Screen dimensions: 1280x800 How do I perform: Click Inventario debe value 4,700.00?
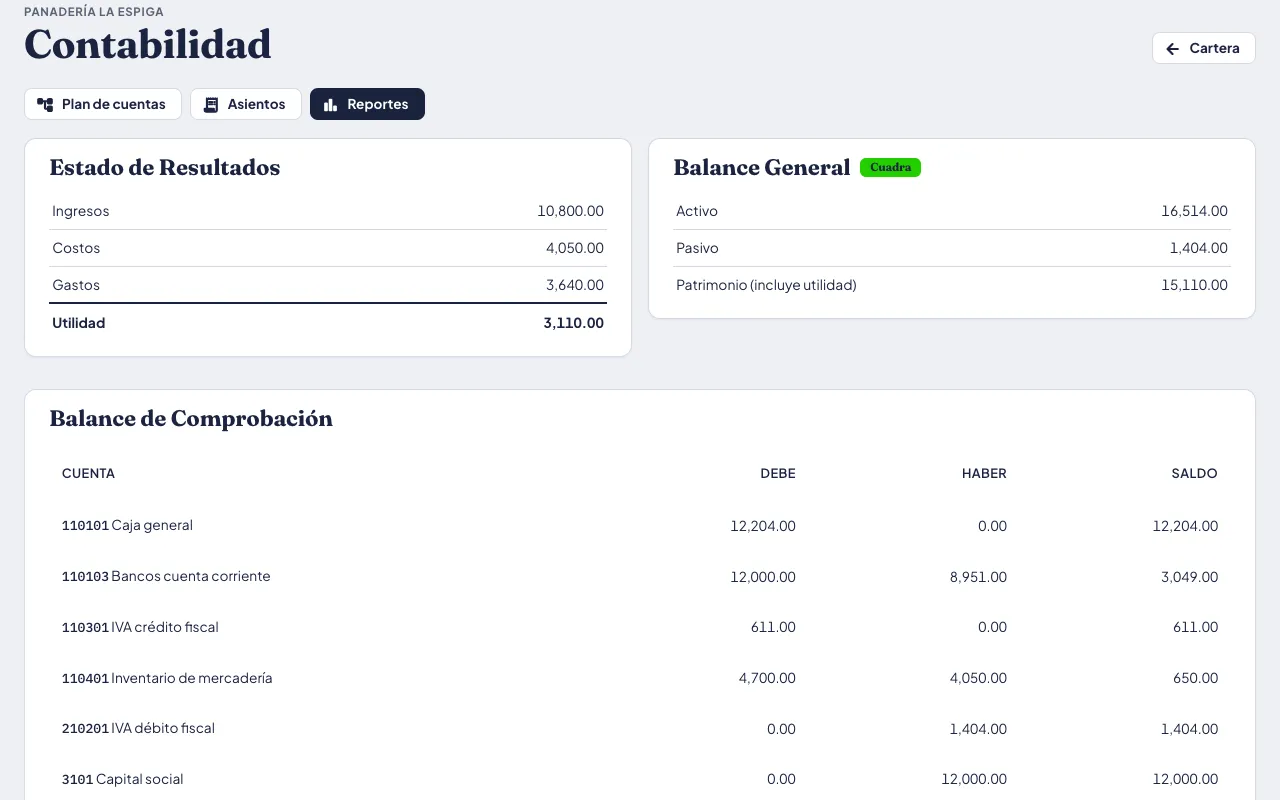click(767, 678)
